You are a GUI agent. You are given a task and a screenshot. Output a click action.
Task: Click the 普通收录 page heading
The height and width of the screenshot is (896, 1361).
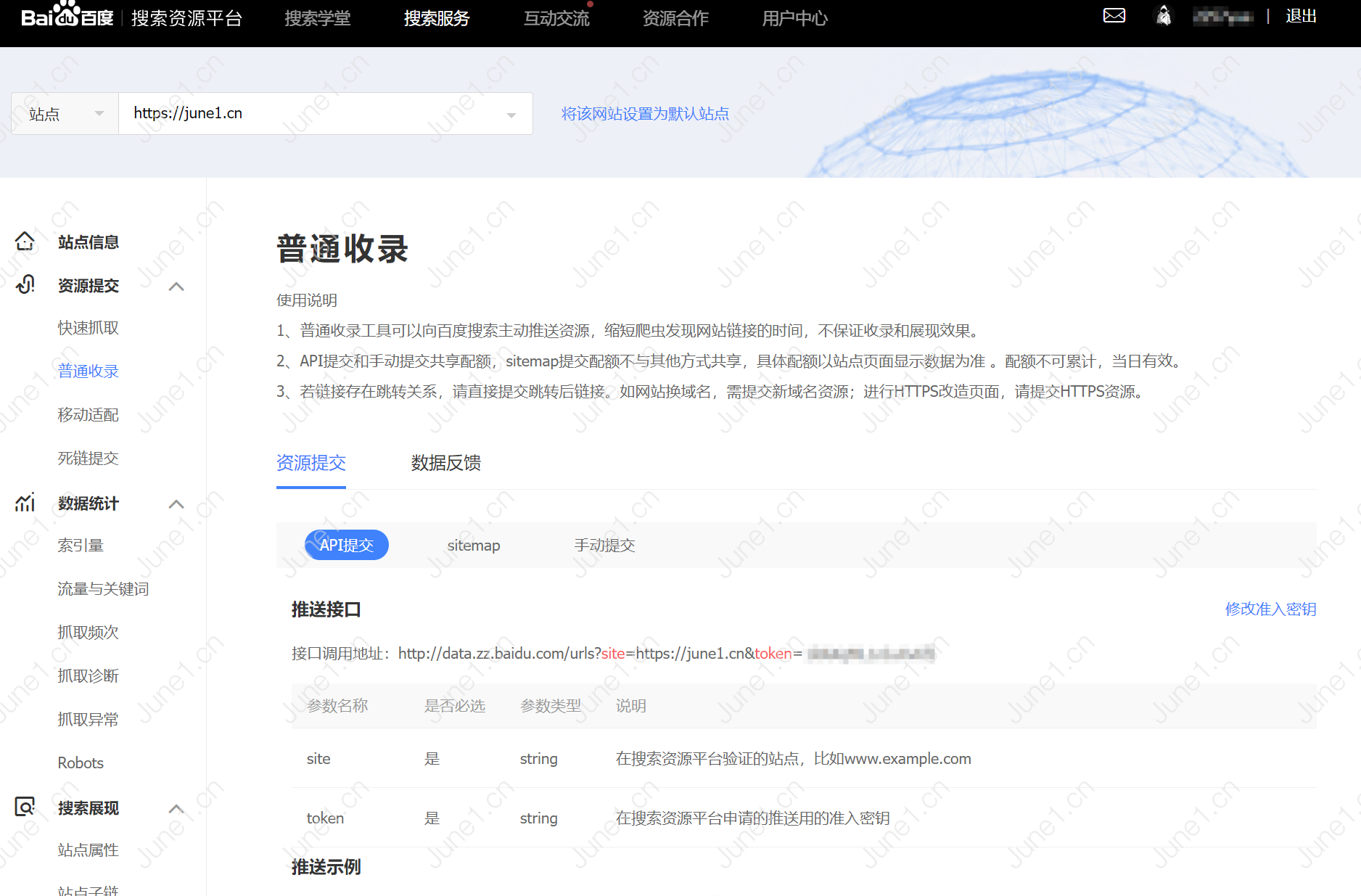click(342, 249)
